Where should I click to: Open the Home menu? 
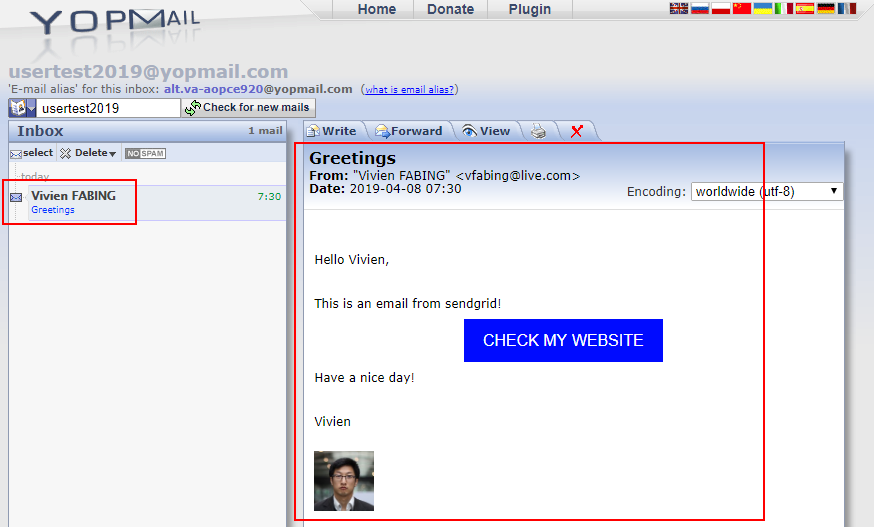pyautogui.click(x=377, y=9)
